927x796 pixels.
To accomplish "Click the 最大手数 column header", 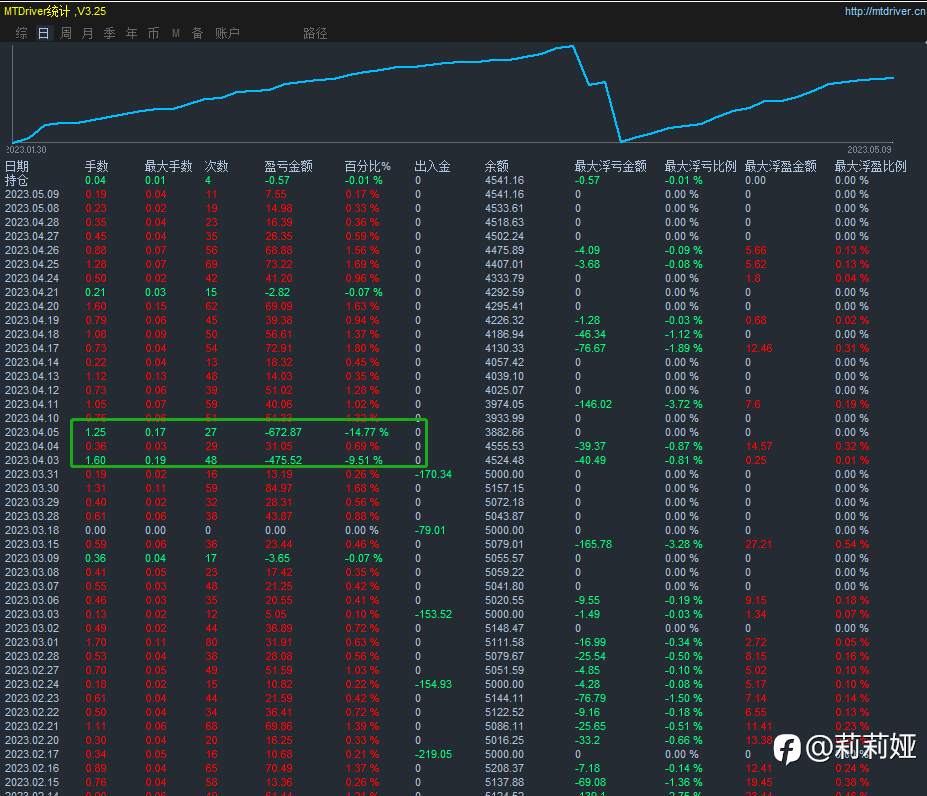I will click(x=168, y=166).
